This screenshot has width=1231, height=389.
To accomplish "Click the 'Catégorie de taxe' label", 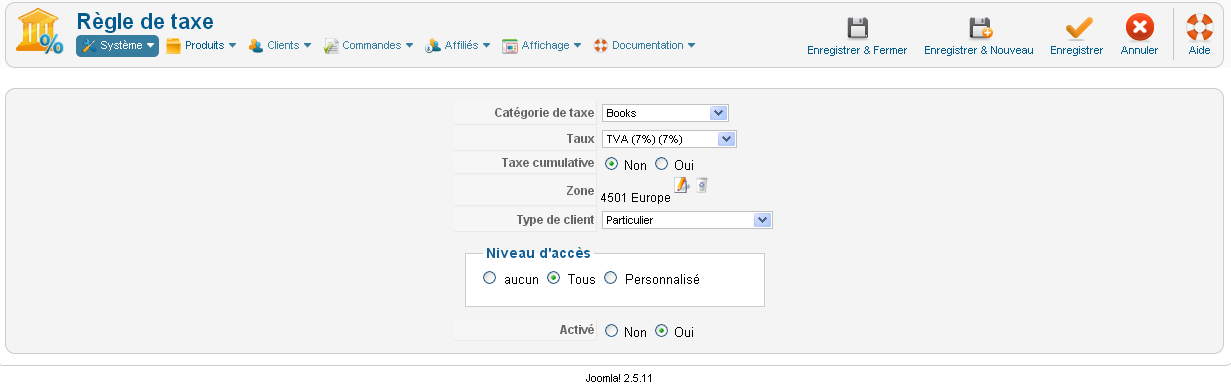I will pyautogui.click(x=544, y=112).
